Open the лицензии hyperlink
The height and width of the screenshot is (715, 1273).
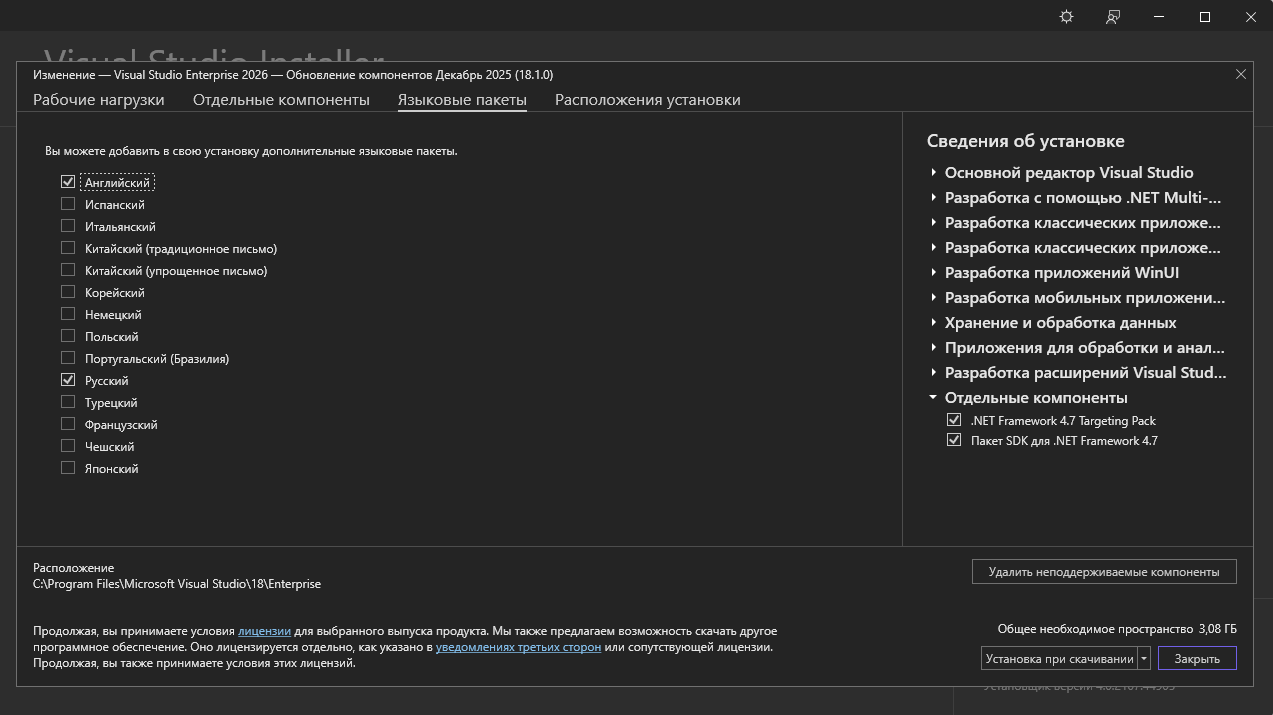(x=264, y=632)
